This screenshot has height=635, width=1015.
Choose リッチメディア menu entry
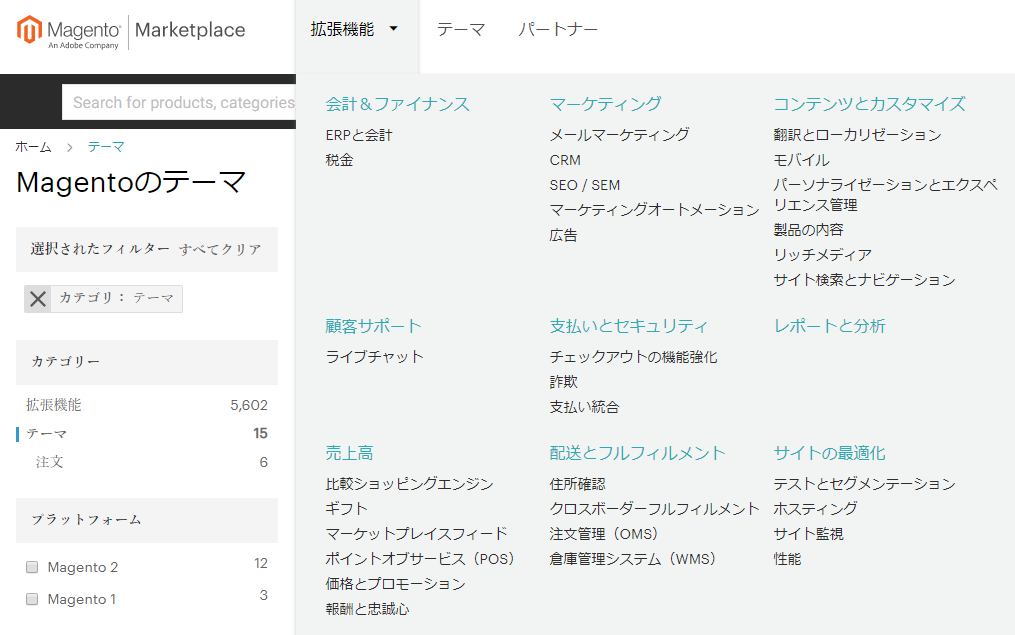pos(823,255)
